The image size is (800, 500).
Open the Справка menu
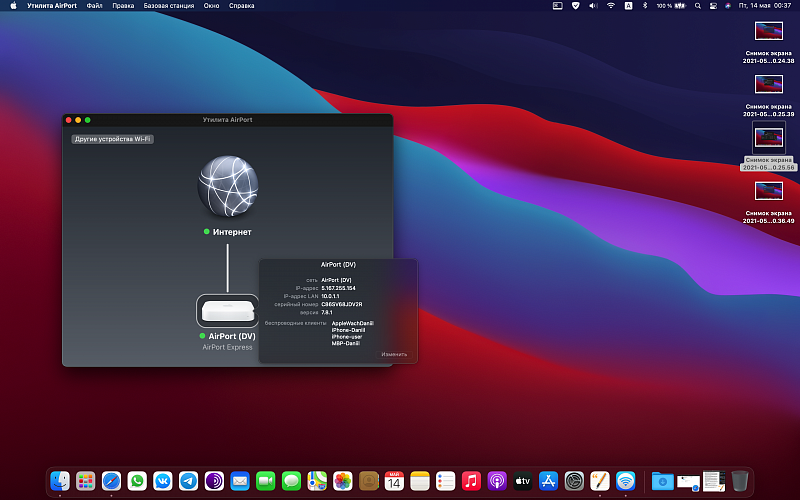[x=241, y=6]
